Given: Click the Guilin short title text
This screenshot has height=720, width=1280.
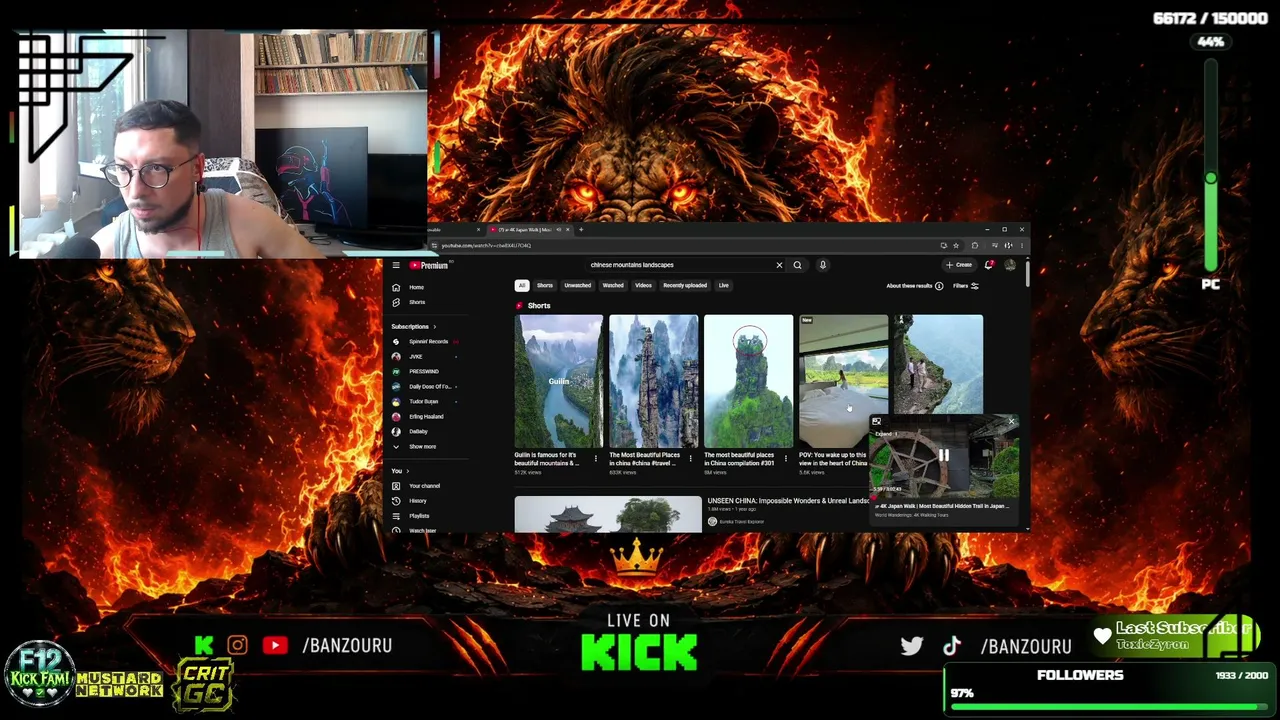Looking at the screenshot, I should [x=546, y=459].
